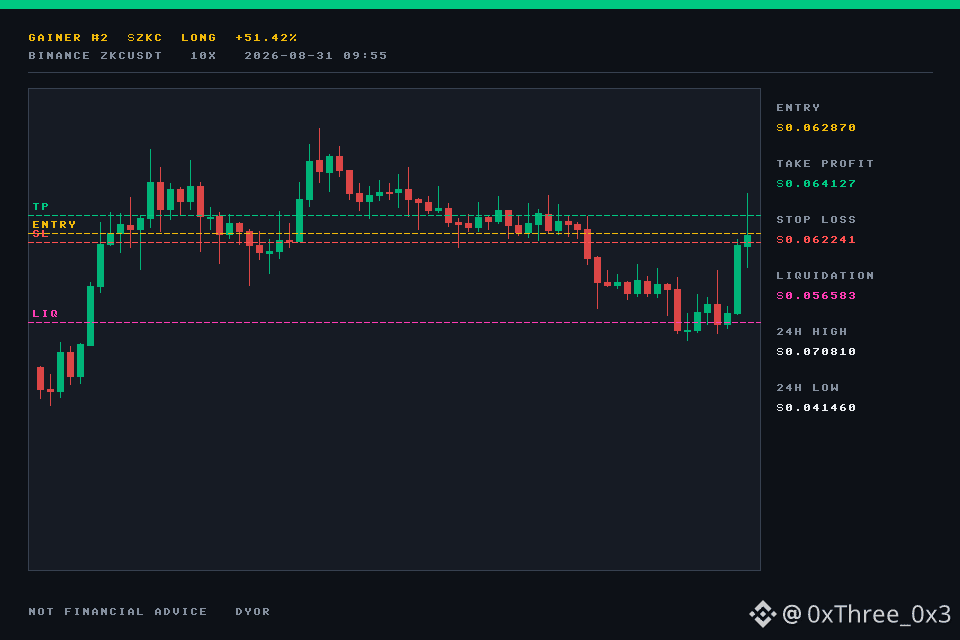Click the ENTRY line label on chart
The height and width of the screenshot is (640, 960).
(54, 225)
